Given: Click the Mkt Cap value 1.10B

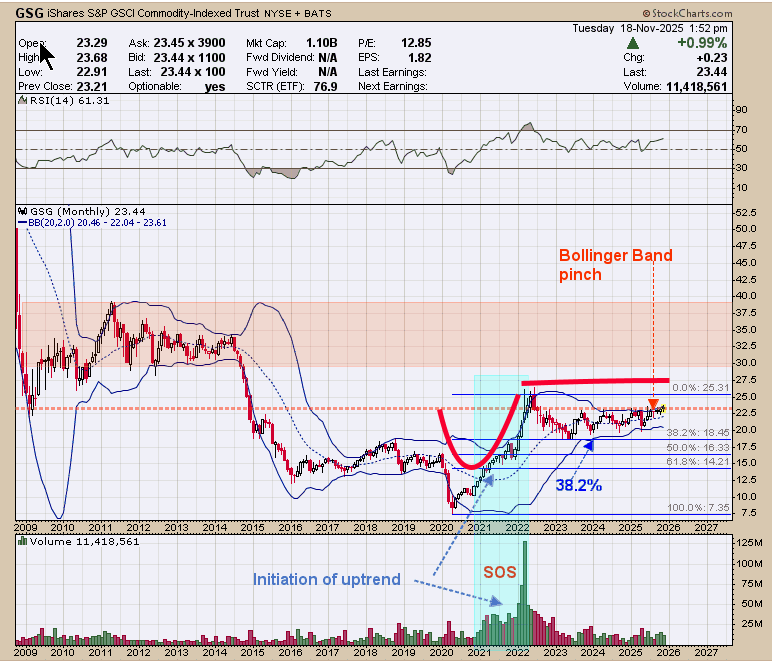Looking at the screenshot, I should [x=322, y=43].
